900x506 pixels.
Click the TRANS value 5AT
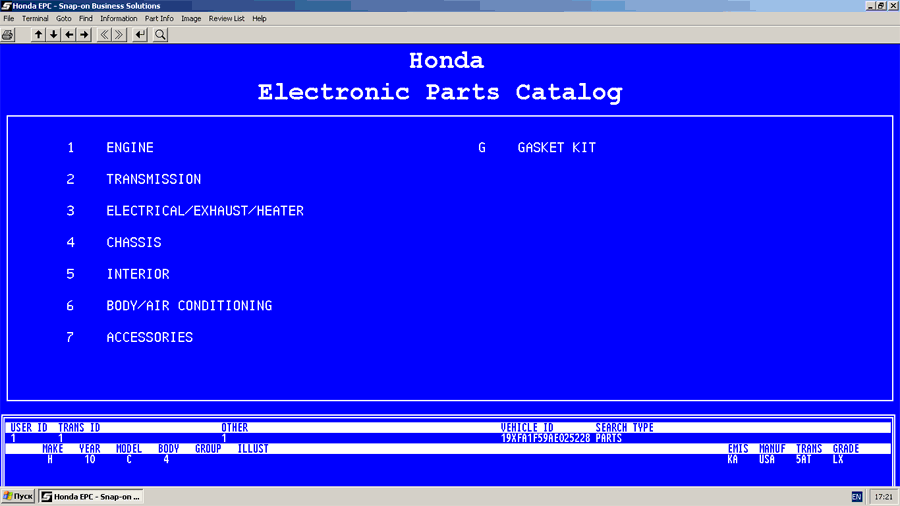point(804,460)
